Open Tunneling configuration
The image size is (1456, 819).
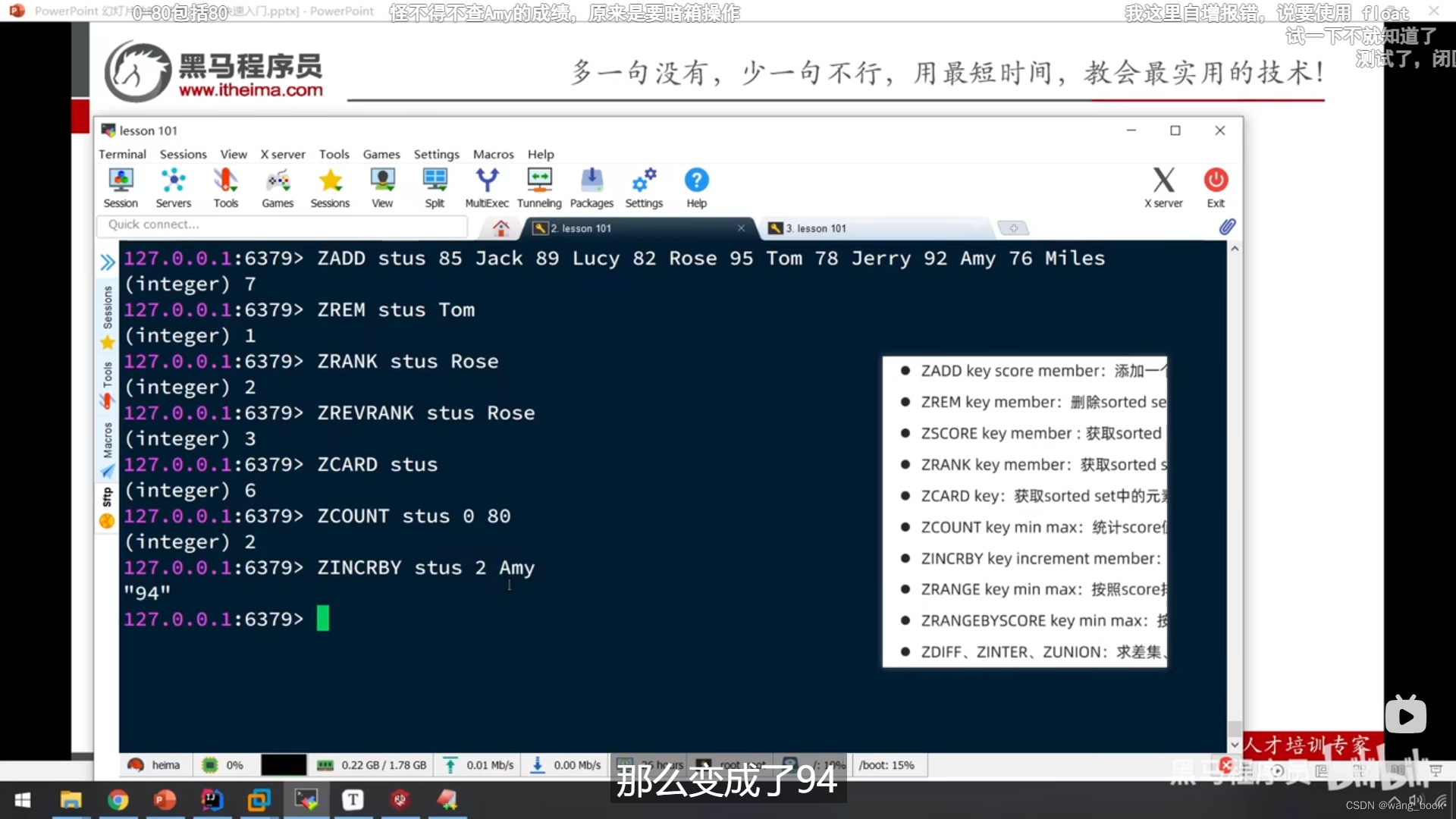[x=538, y=187]
